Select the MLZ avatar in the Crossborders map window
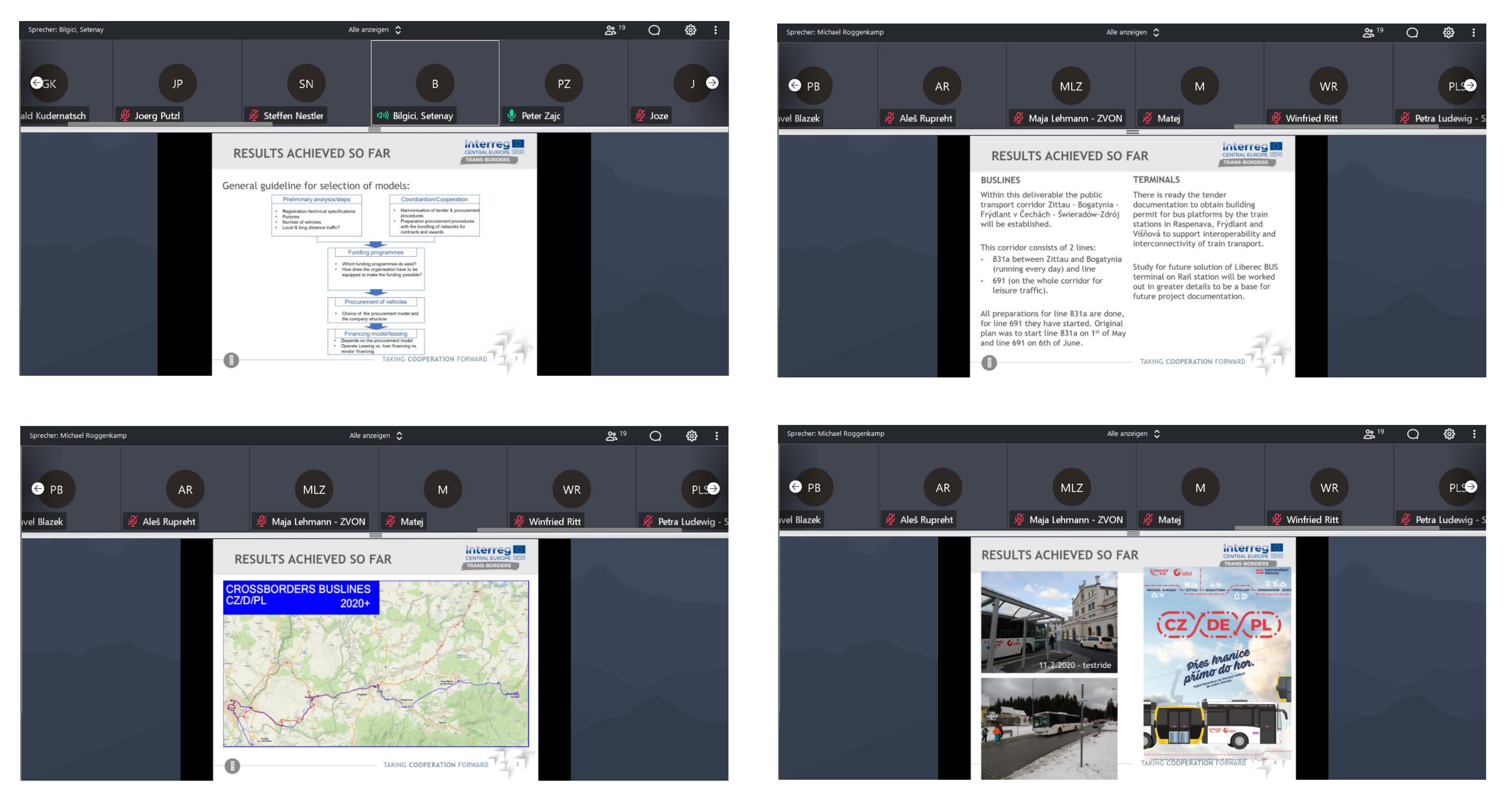The width and height of the screenshot is (1512, 800). tap(314, 489)
